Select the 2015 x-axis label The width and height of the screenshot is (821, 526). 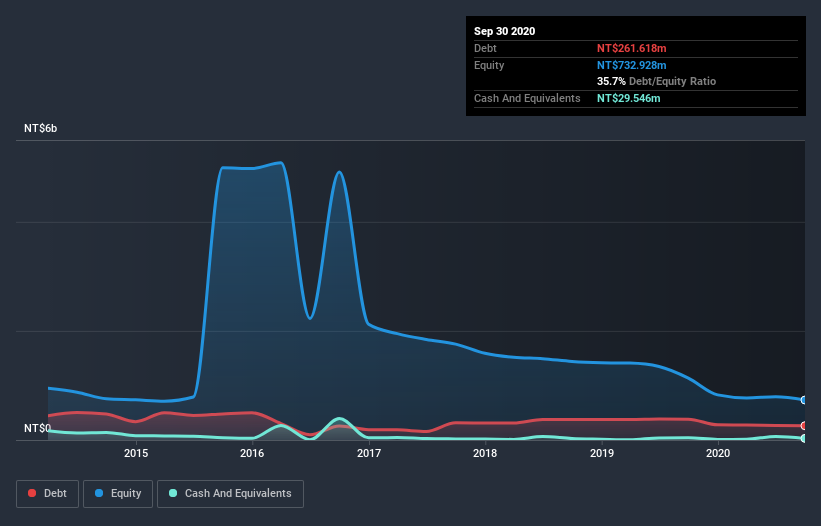pos(136,453)
